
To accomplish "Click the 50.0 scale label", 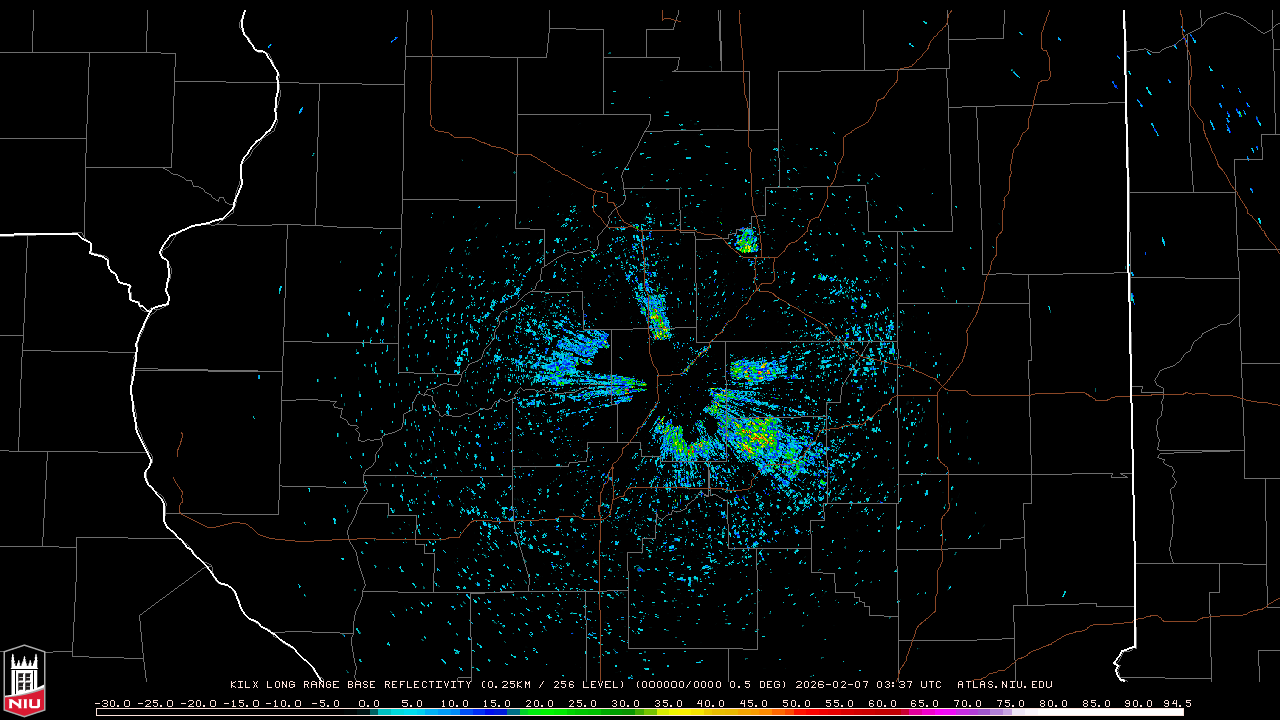I will click(797, 703).
